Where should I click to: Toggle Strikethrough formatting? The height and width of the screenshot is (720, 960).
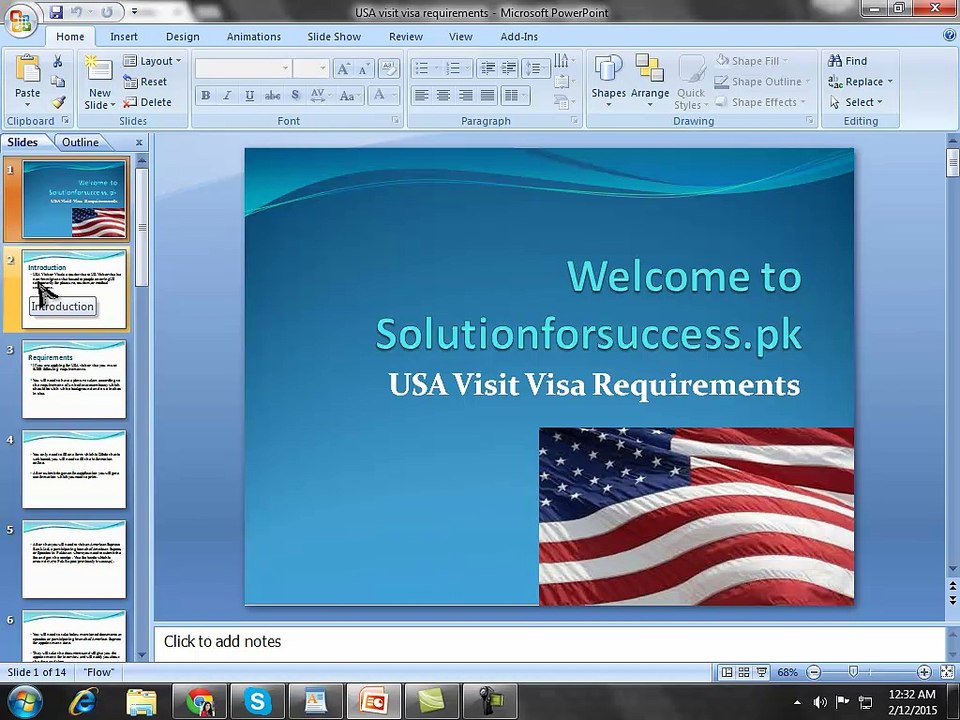click(x=272, y=95)
